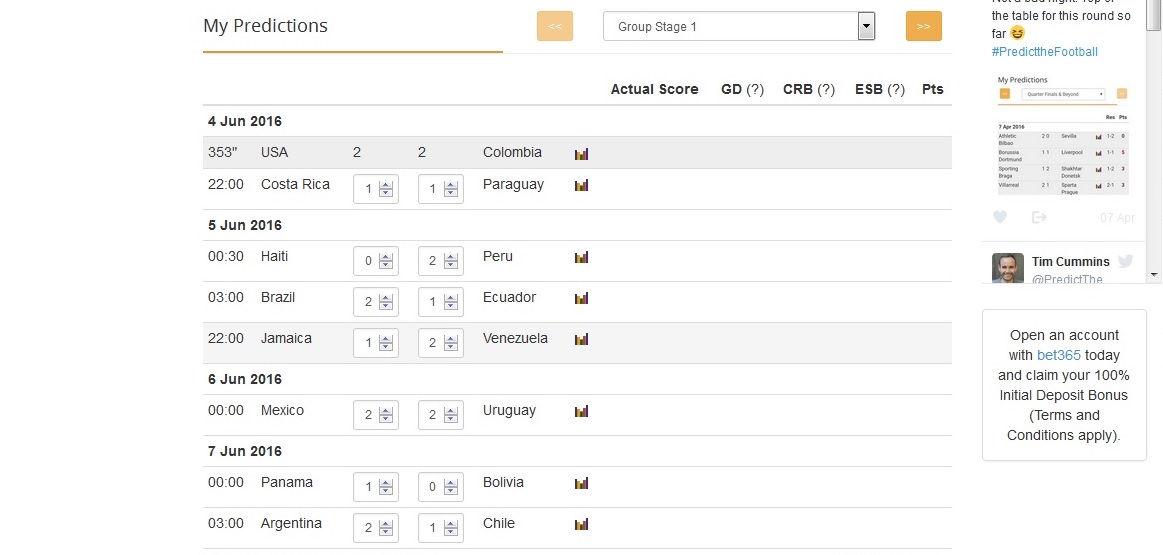Click Tim Cummins' profile picture
The image size is (1163, 555).
coord(1007,269)
